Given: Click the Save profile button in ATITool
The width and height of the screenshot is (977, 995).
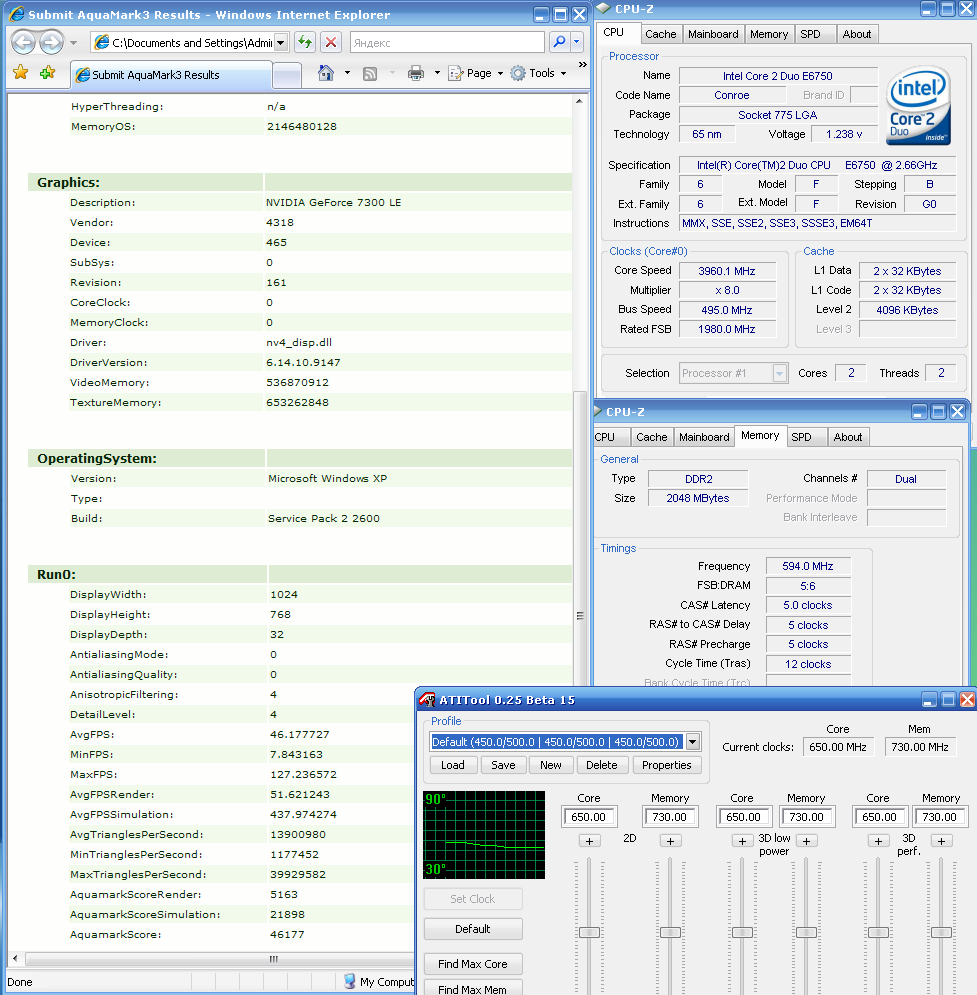Looking at the screenshot, I should (x=503, y=765).
